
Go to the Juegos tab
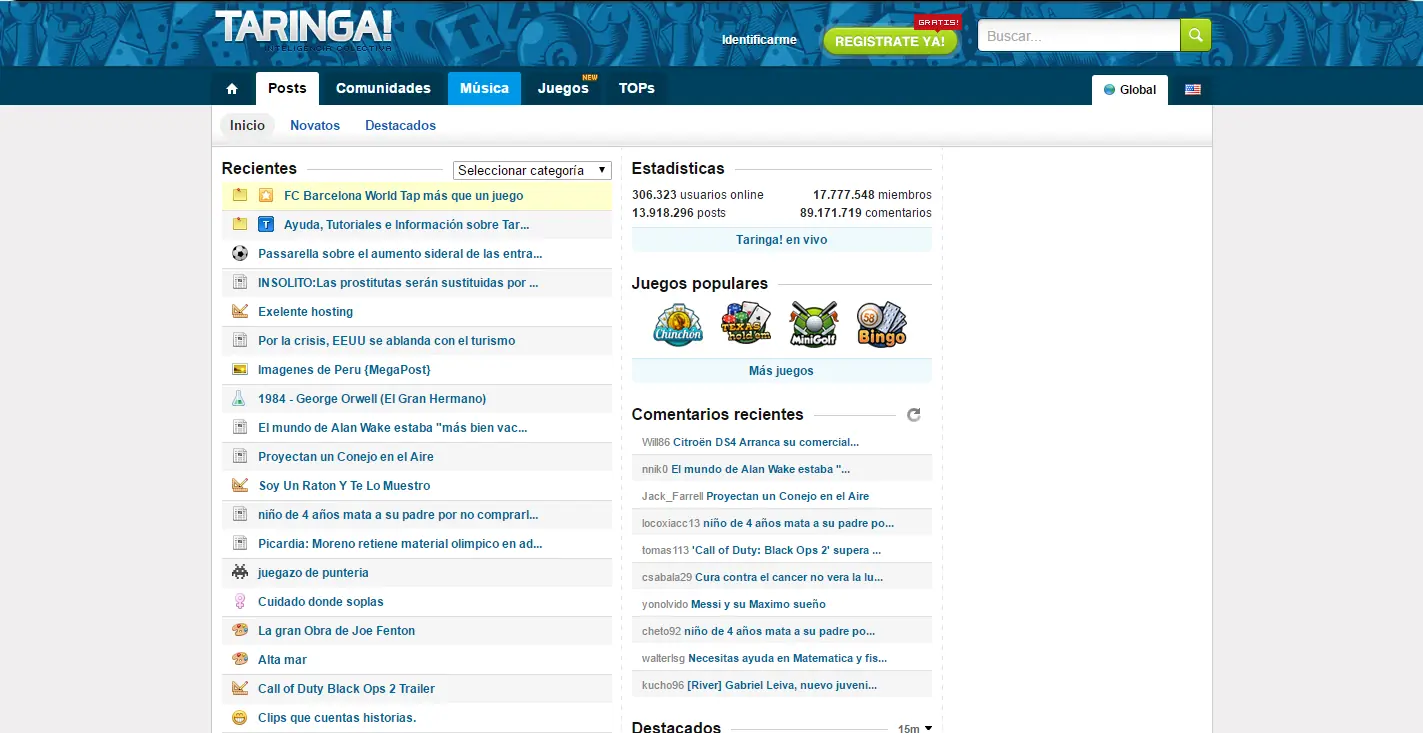[563, 88]
